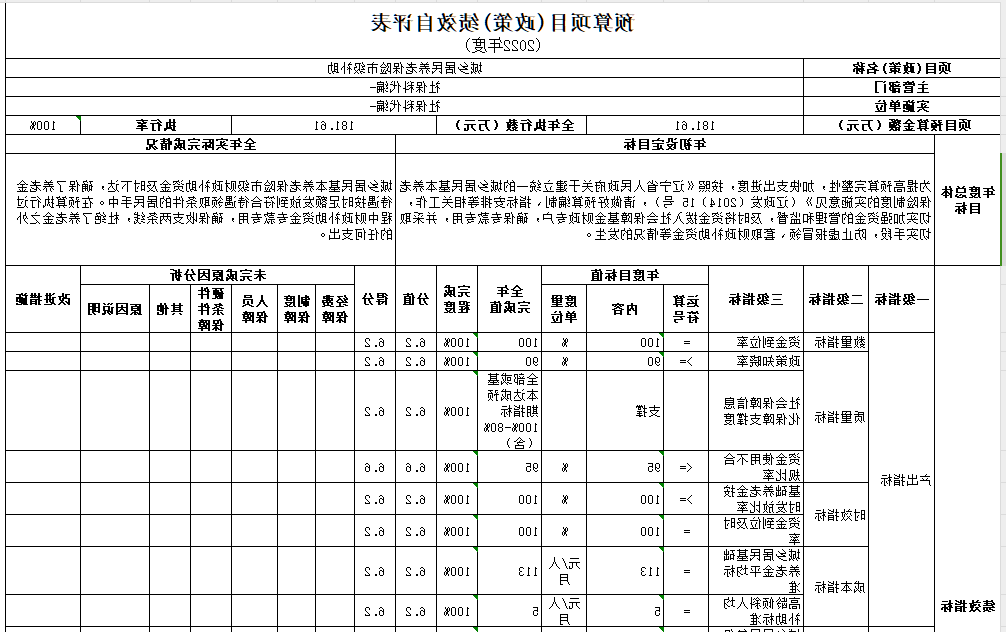Click 社保科代编- in the 实施单位 row
The height and width of the screenshot is (632, 1006).
tap(405, 106)
